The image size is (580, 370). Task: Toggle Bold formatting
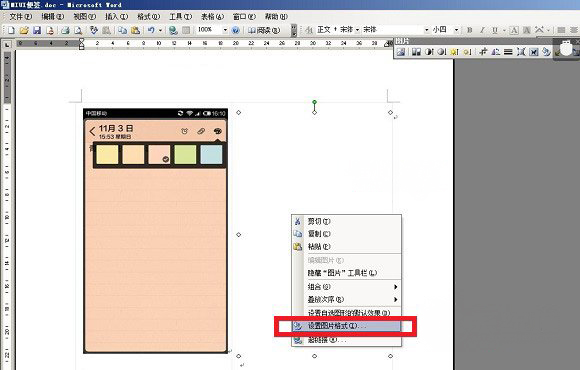click(469, 30)
